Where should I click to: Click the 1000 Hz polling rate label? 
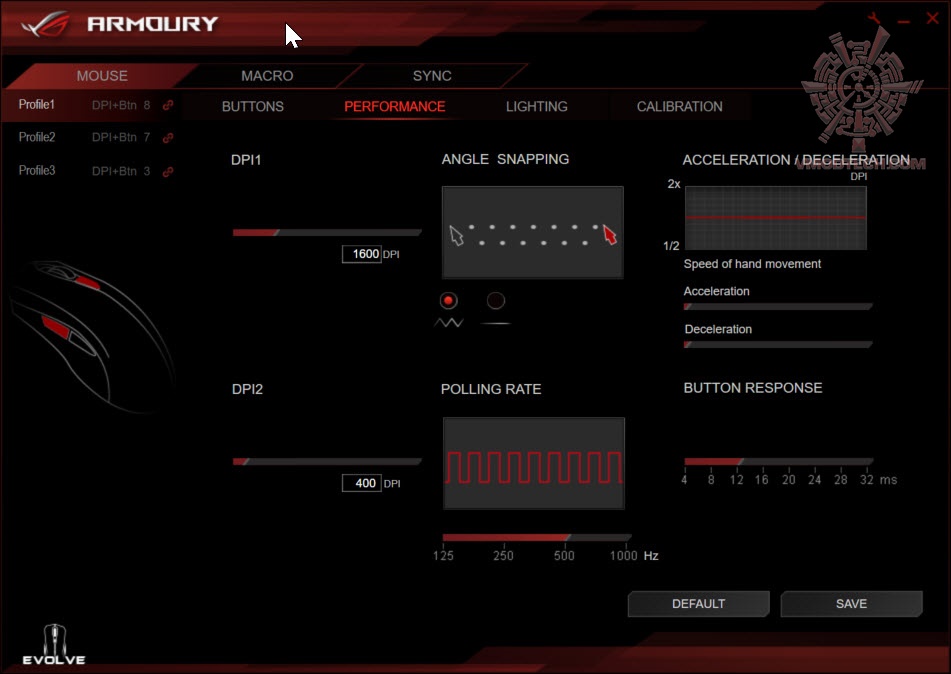[x=623, y=556]
